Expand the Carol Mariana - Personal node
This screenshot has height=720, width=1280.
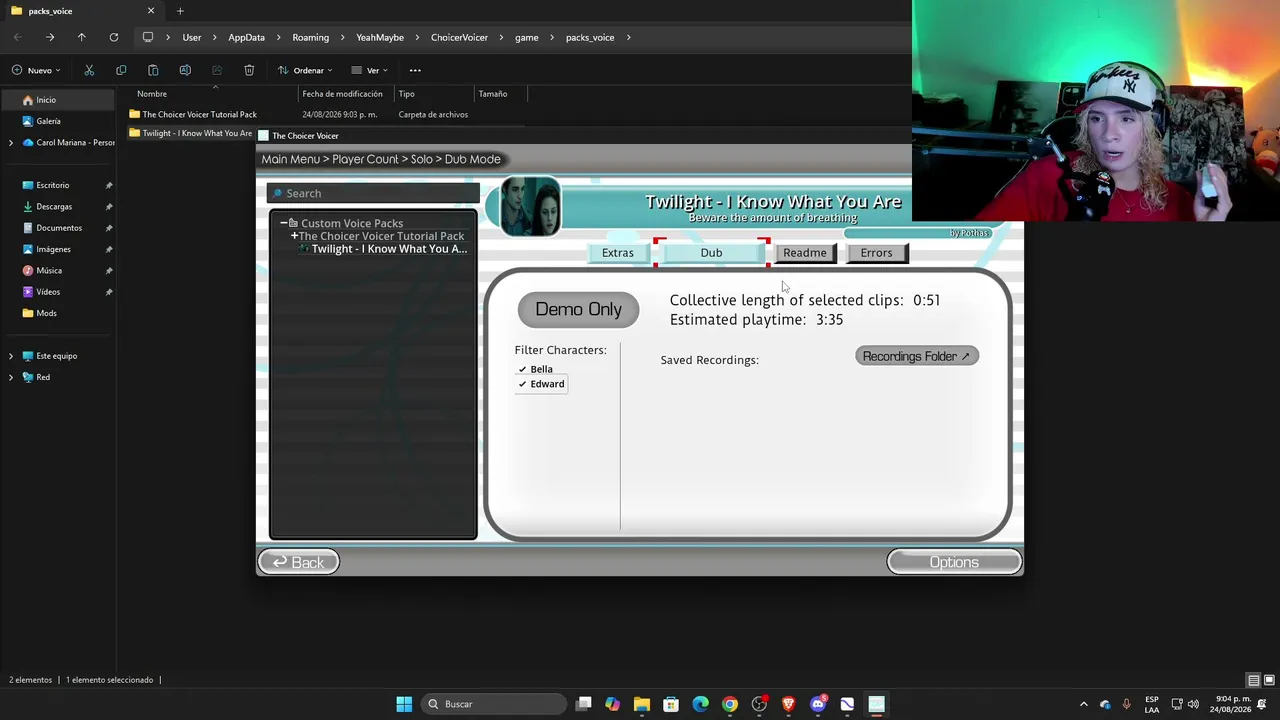[x=11, y=143]
